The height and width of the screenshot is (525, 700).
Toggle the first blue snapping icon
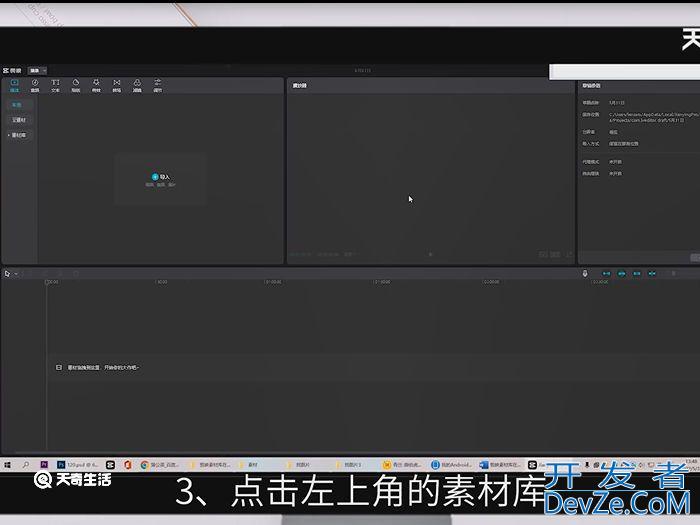tap(606, 273)
